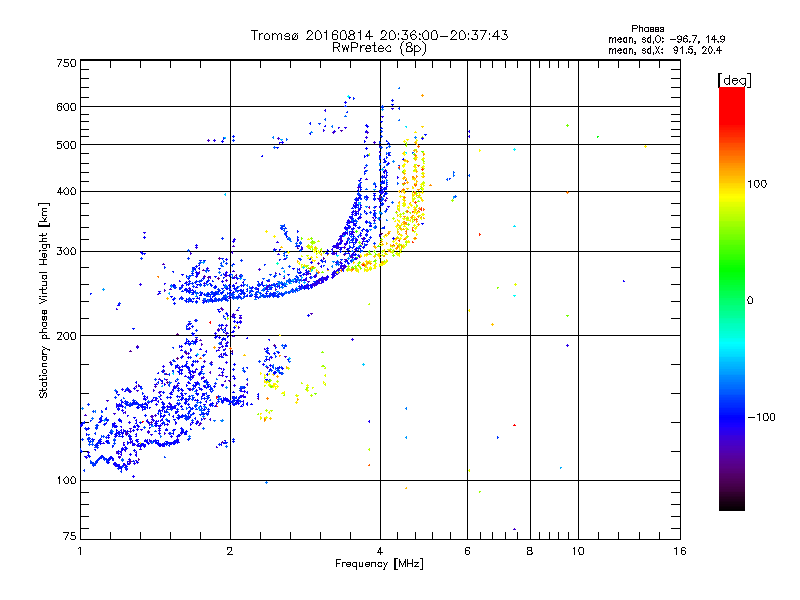800x600 pixels.
Task: Click the colorbar tick label '-100'
Action: [x=762, y=417]
